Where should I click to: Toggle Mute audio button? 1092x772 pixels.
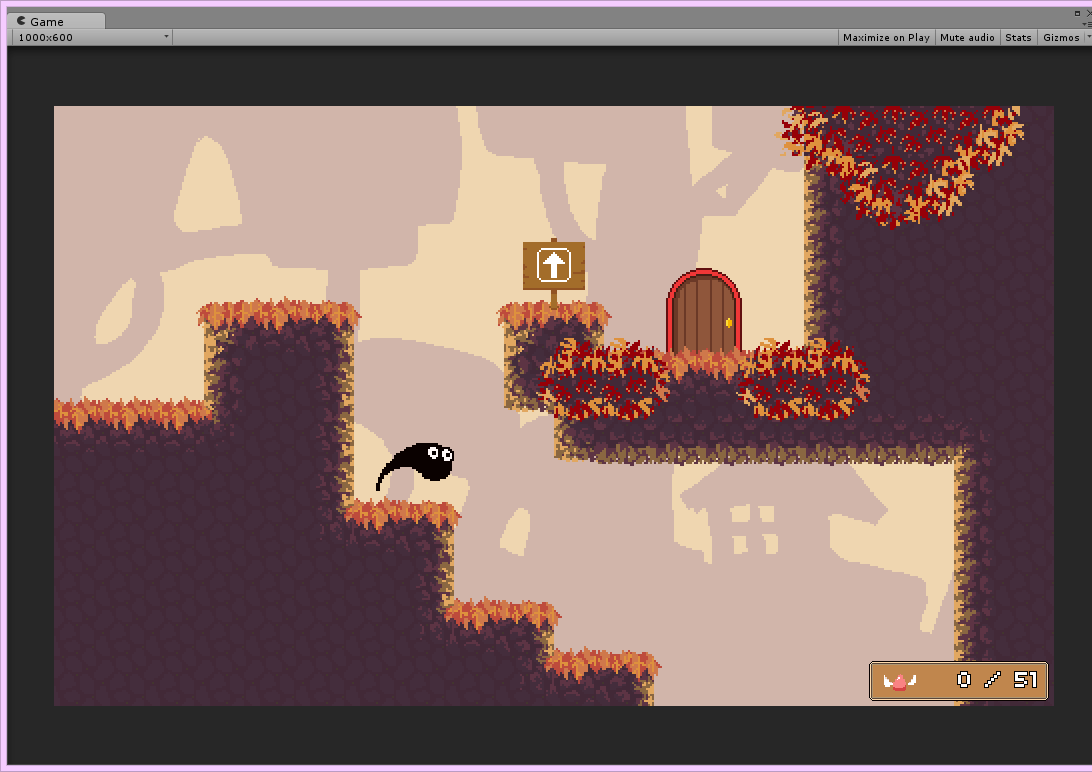tap(967, 38)
